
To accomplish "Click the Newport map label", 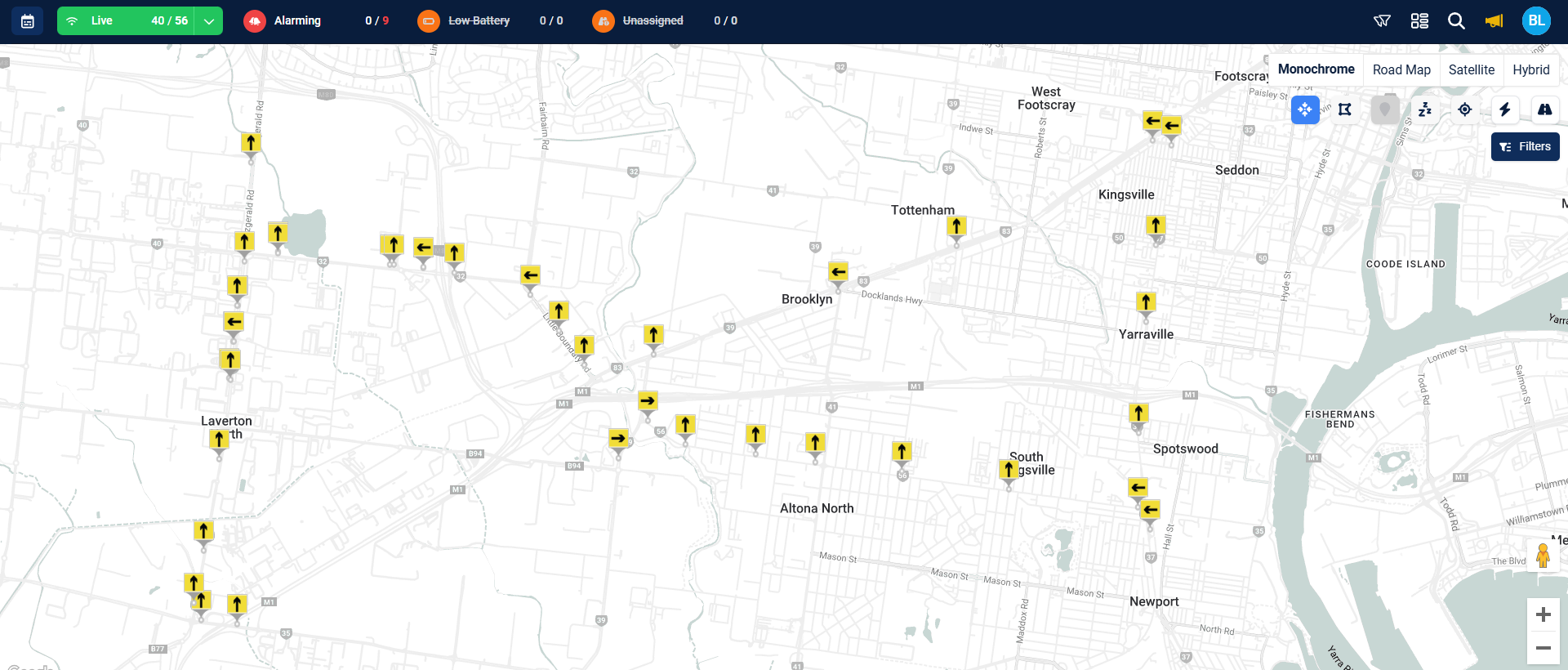I will (x=1154, y=601).
